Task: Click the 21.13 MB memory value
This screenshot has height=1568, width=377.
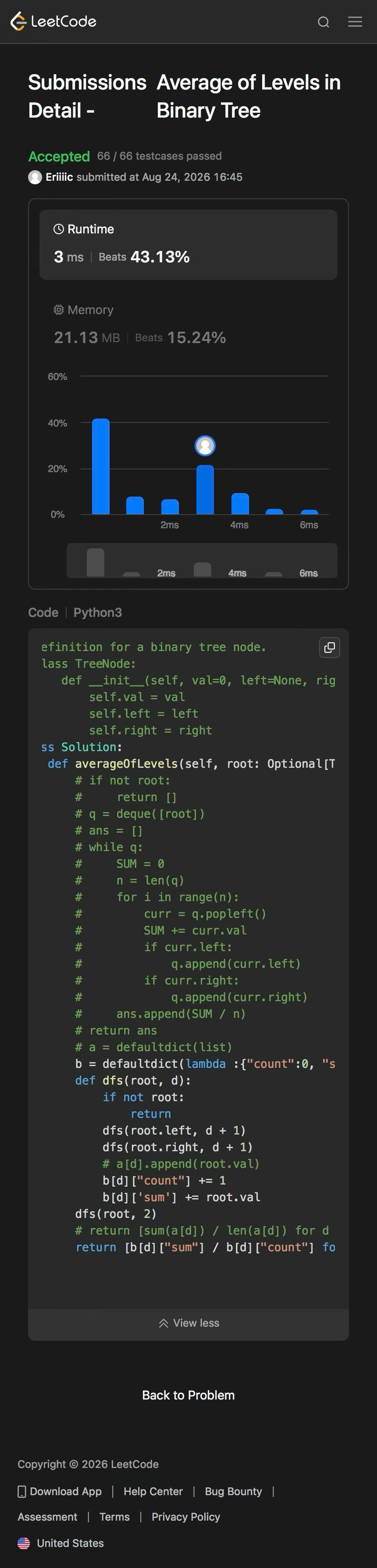Action: coord(87,338)
